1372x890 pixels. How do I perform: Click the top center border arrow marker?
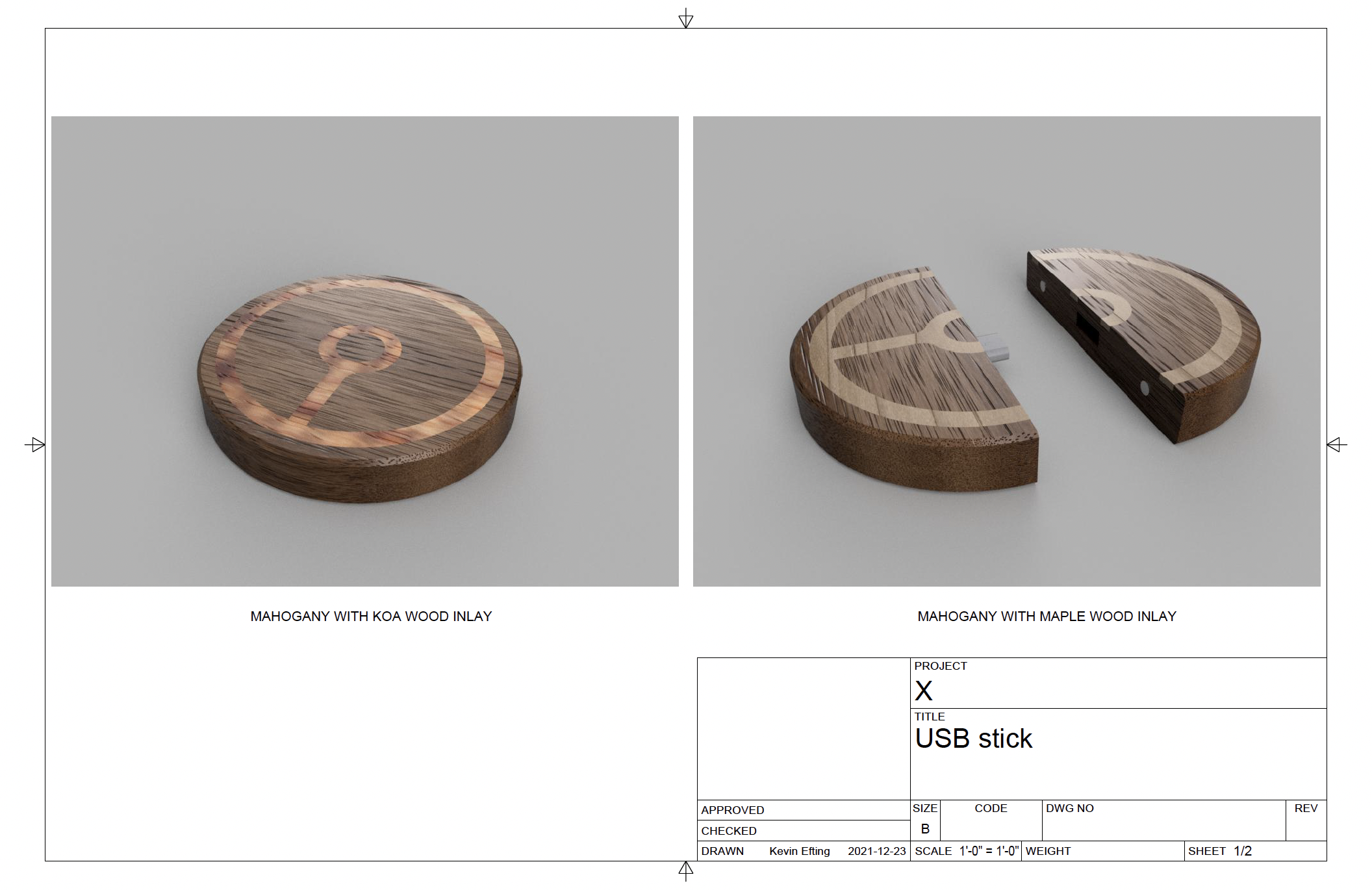pyautogui.click(x=685, y=20)
